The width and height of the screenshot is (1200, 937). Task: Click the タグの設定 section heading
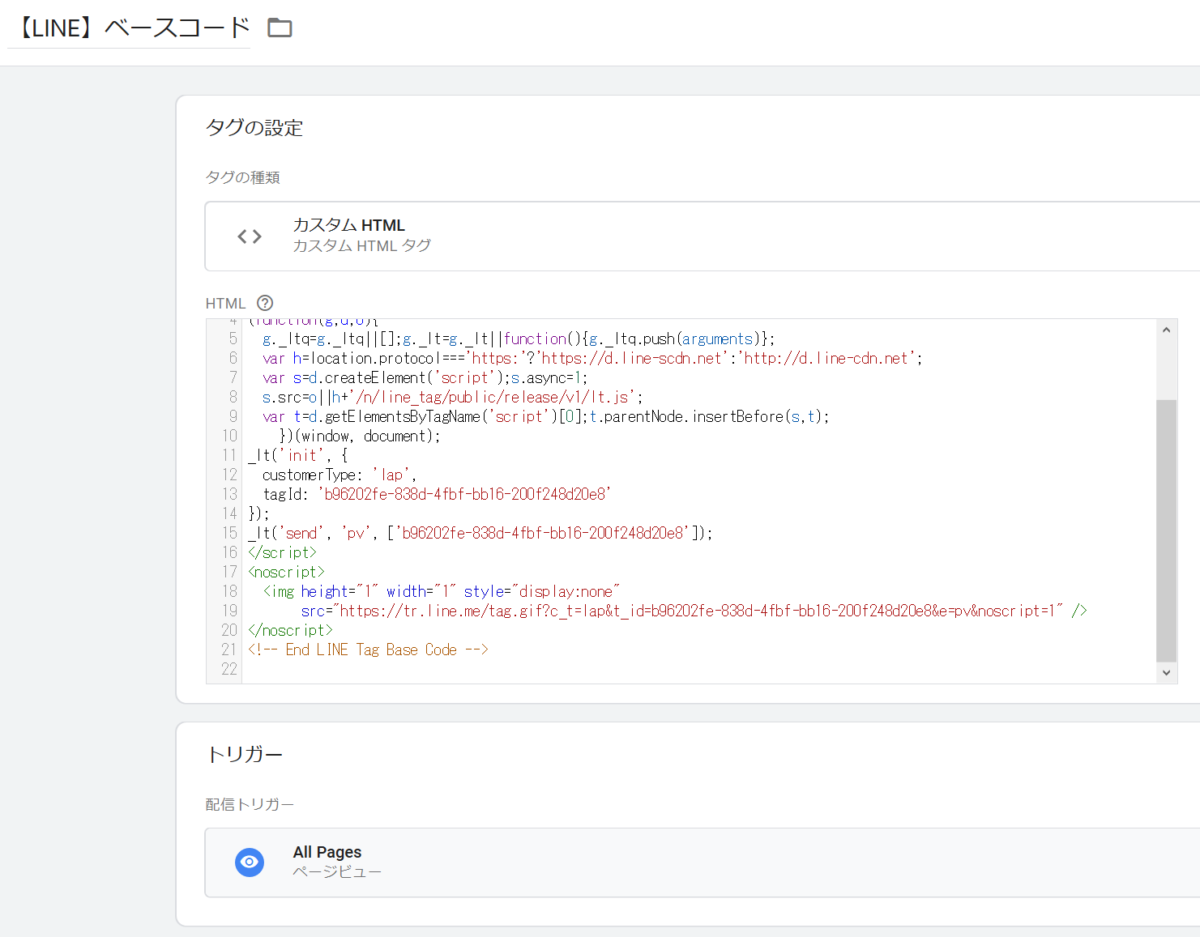click(x=254, y=127)
